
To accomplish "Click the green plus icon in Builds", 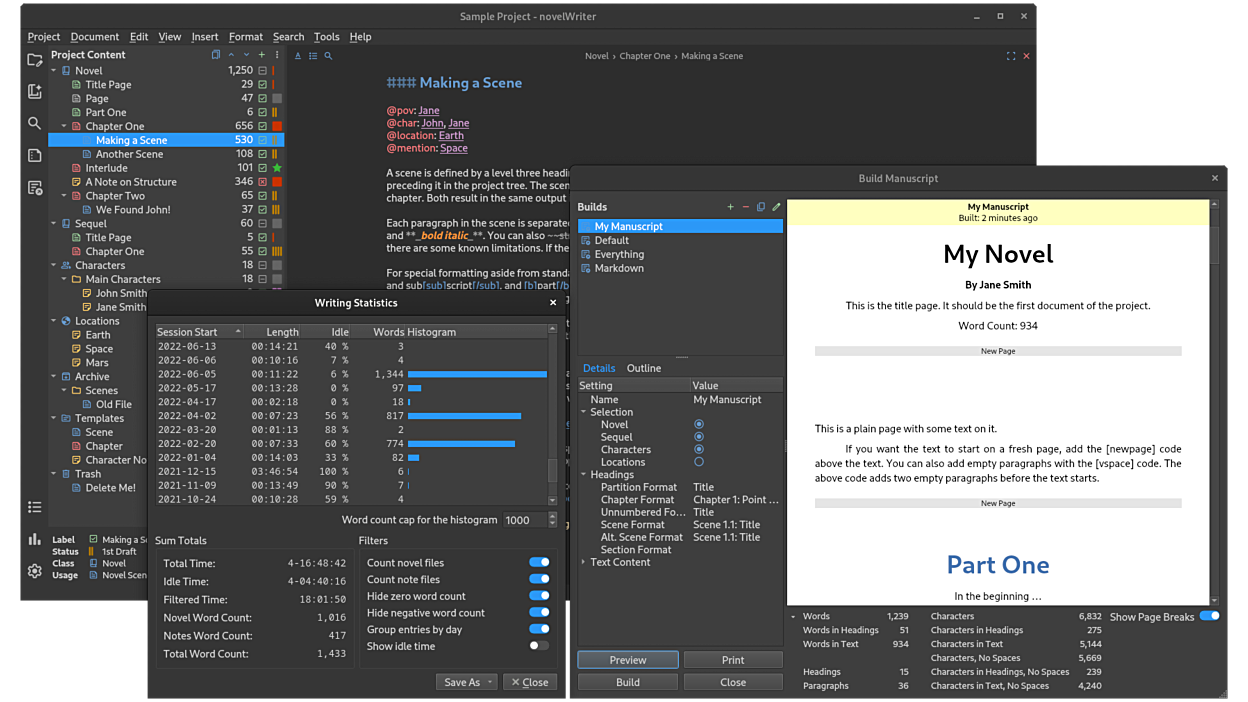I will point(730,207).
